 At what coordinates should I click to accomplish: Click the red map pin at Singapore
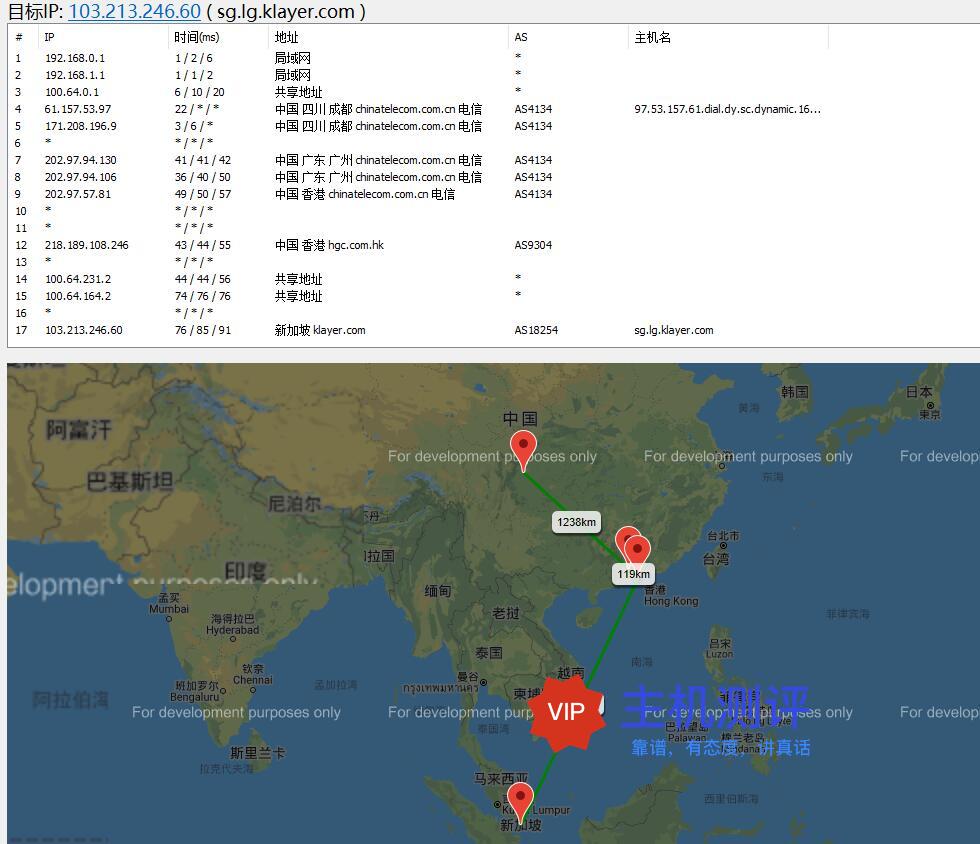click(x=519, y=803)
